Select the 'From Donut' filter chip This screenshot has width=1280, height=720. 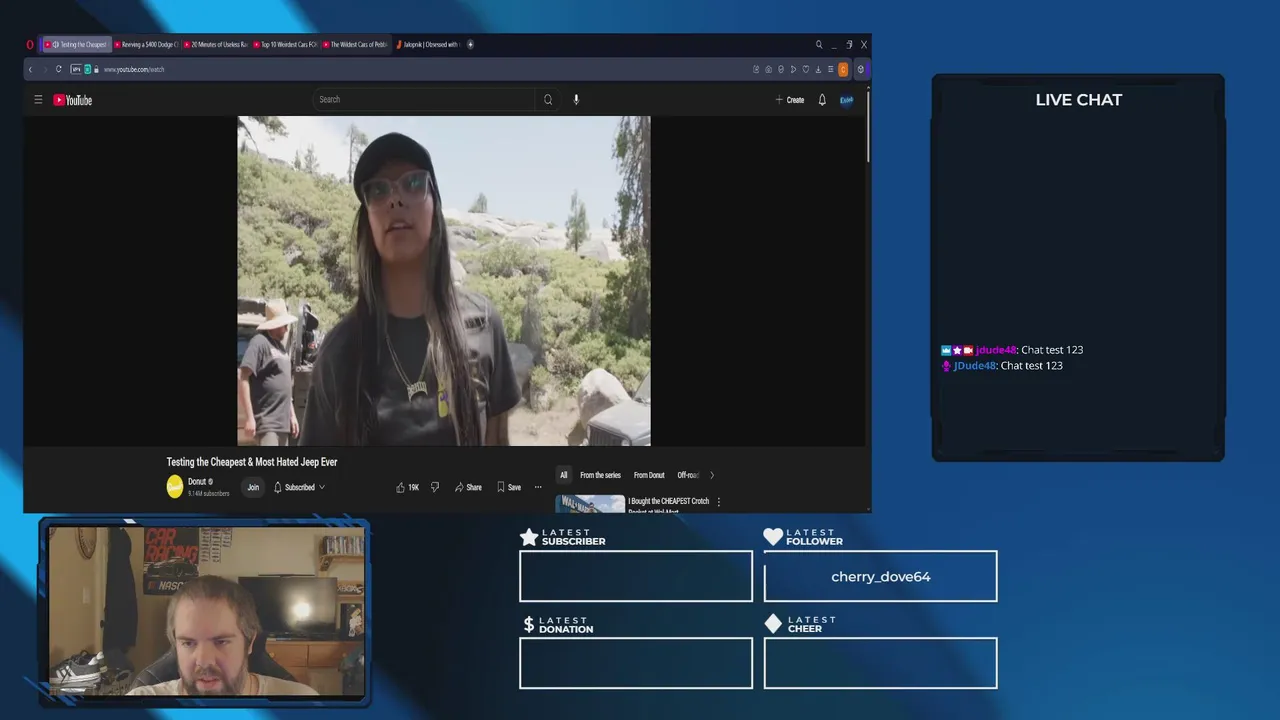point(649,475)
